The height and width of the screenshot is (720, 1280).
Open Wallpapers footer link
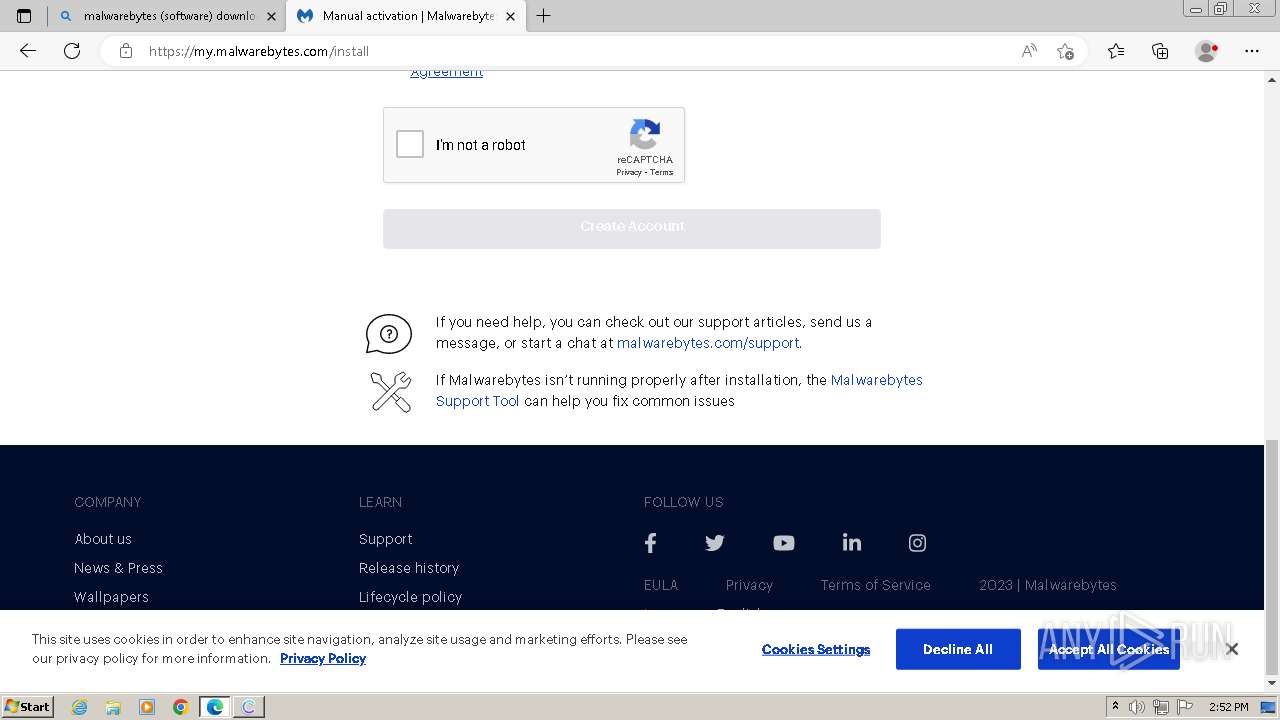(x=111, y=597)
